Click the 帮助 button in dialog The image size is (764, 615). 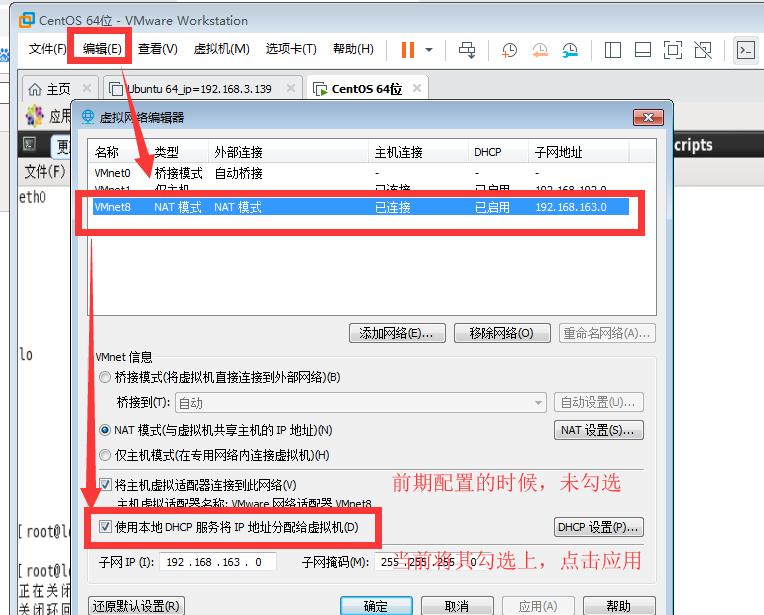point(619,606)
